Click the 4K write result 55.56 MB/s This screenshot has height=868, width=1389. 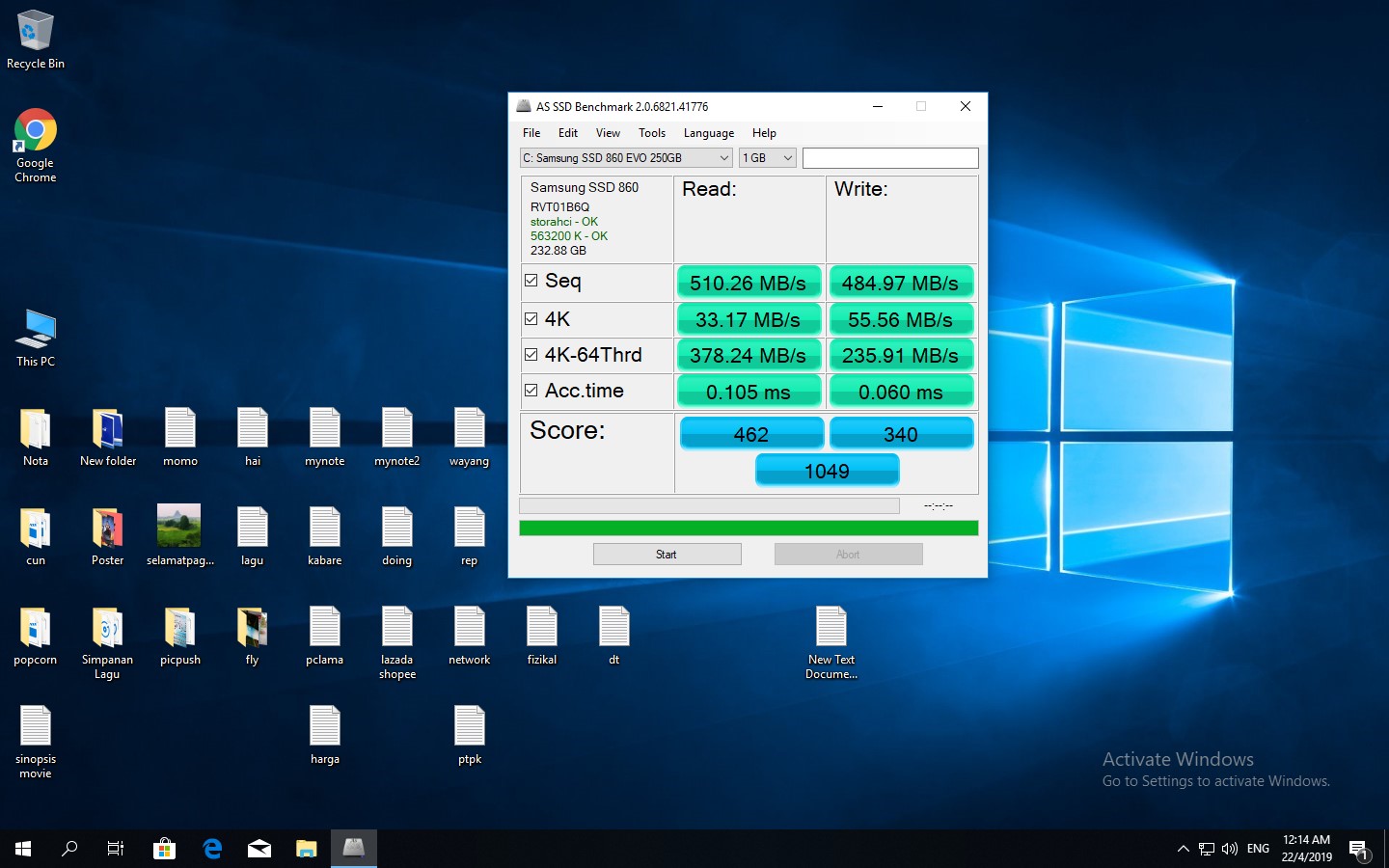coord(901,319)
